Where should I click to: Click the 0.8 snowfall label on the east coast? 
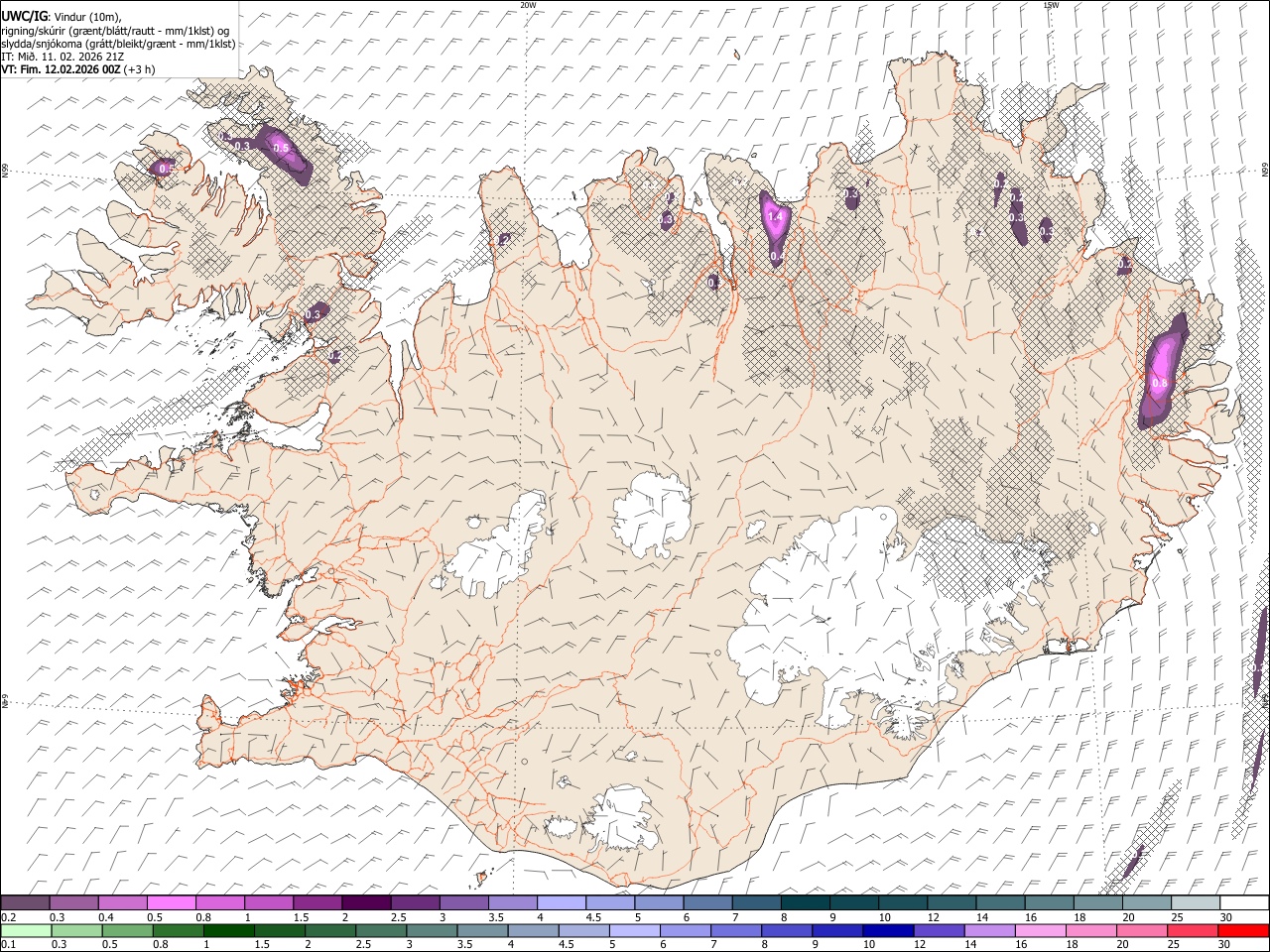point(1159,382)
